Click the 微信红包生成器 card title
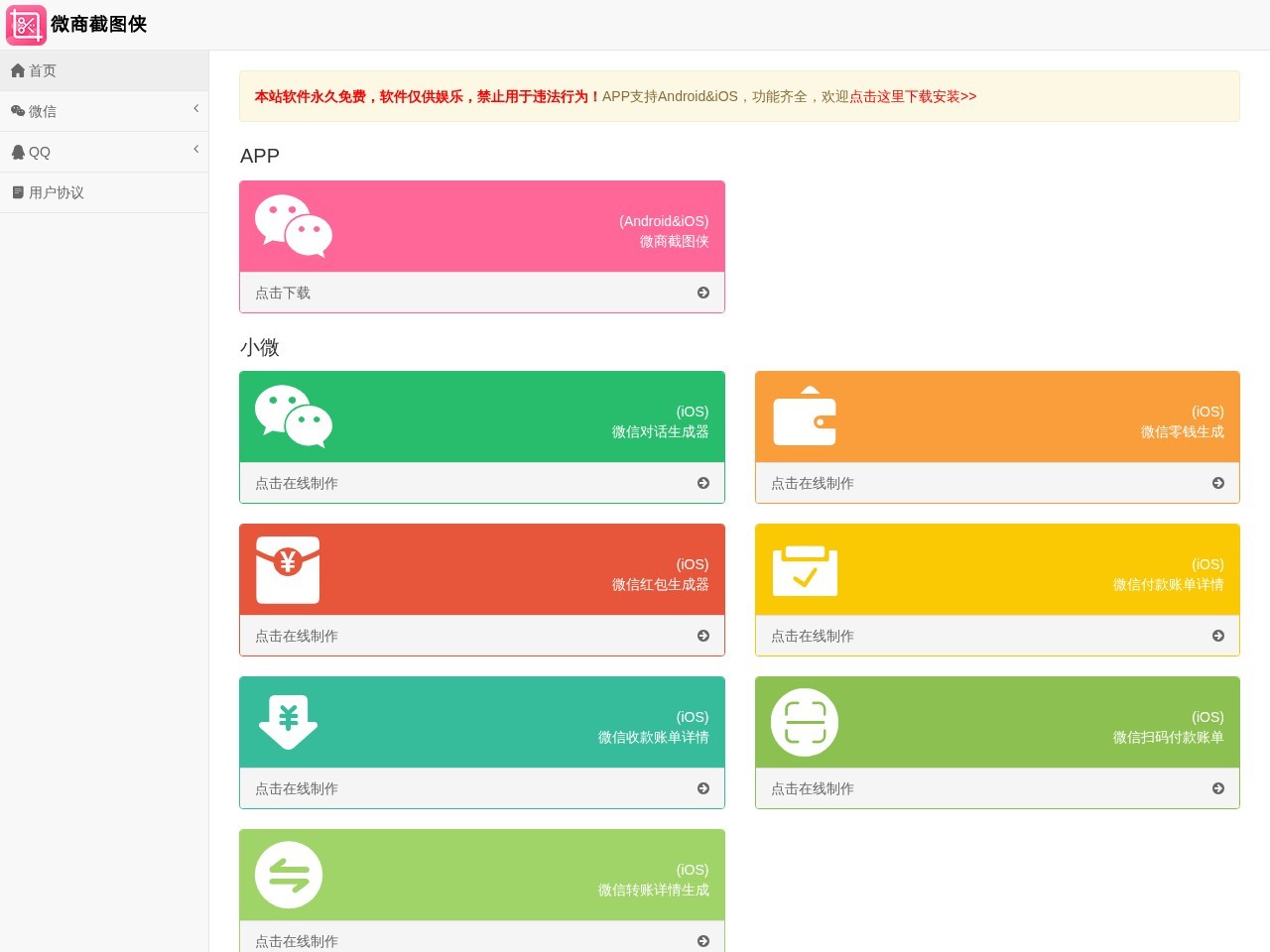This screenshot has width=1270, height=952. point(661,584)
